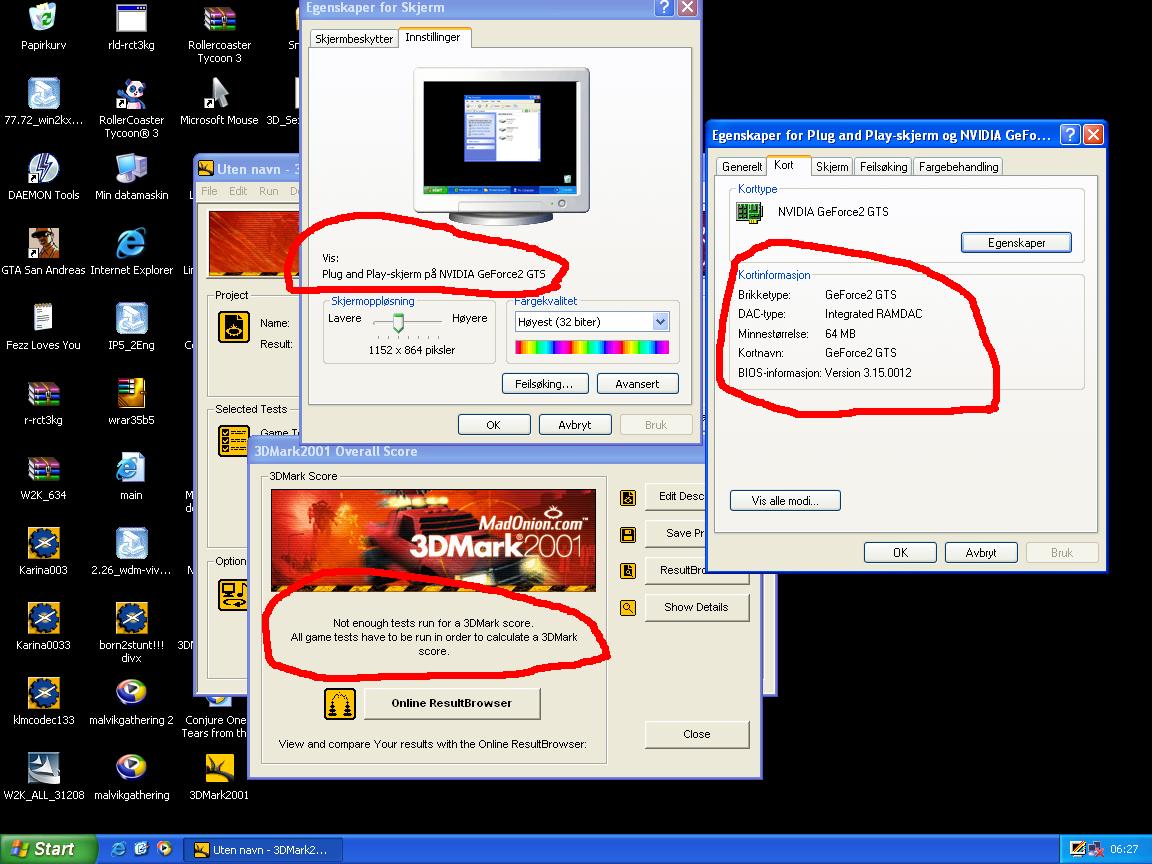Click the Vis alle modi... button
Image resolution: width=1152 pixels, height=864 pixels.
point(785,501)
